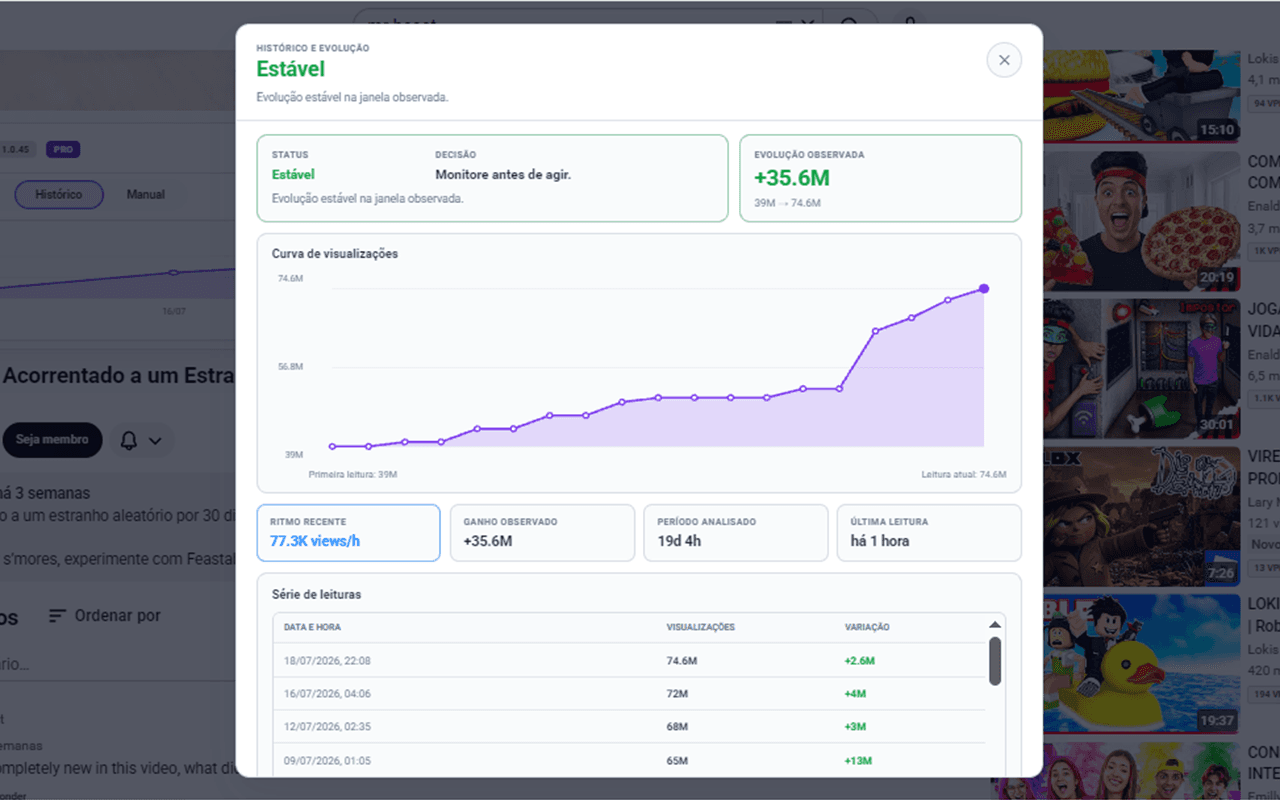Viewport: 1280px width, 800px height.
Task: Open the Ordenar por sort menu
Action: [x=105, y=616]
